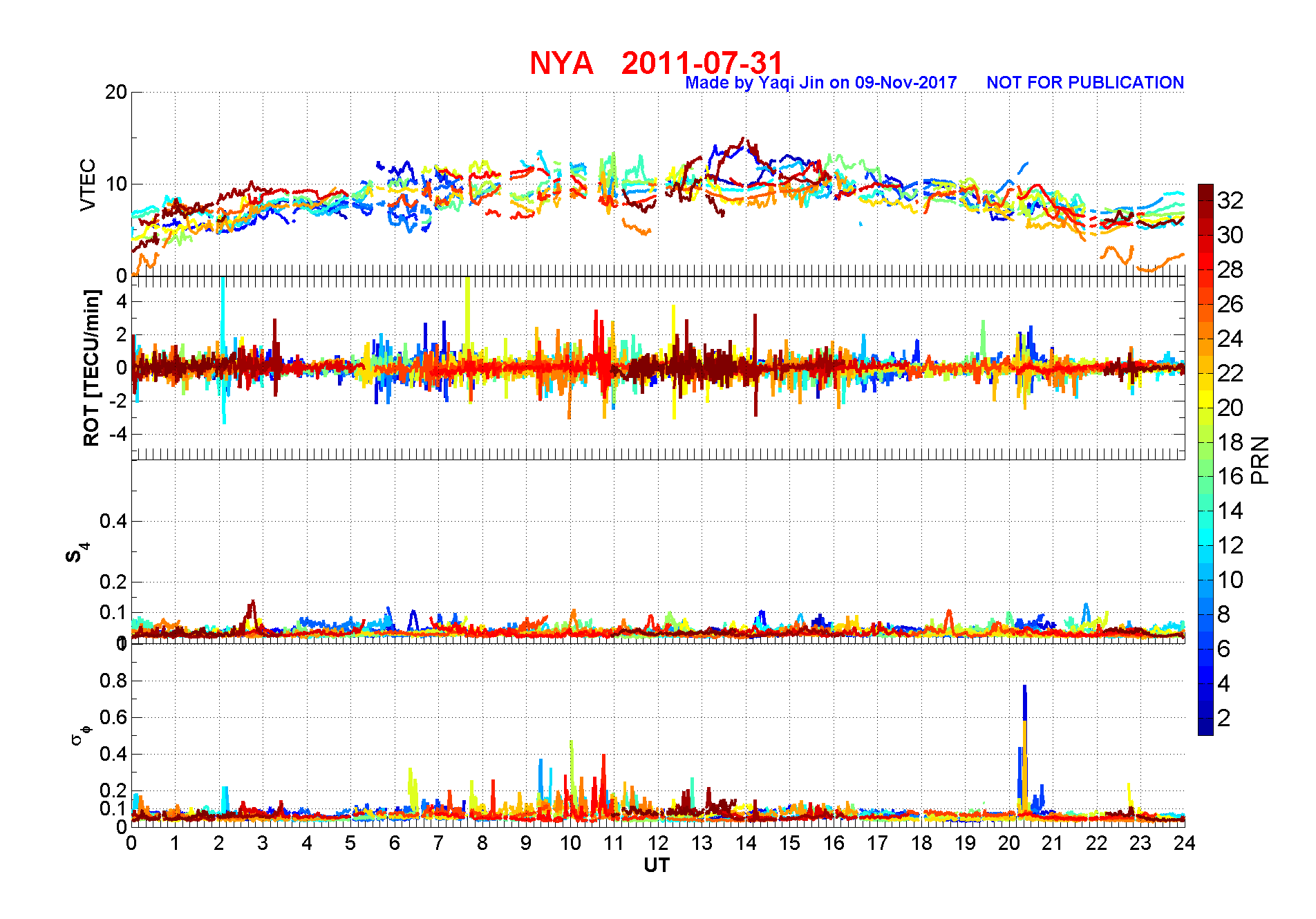Image resolution: width=1316 pixels, height=919 pixels.
Task: Click the "PRN" colorbar label
Action: [1260, 459]
